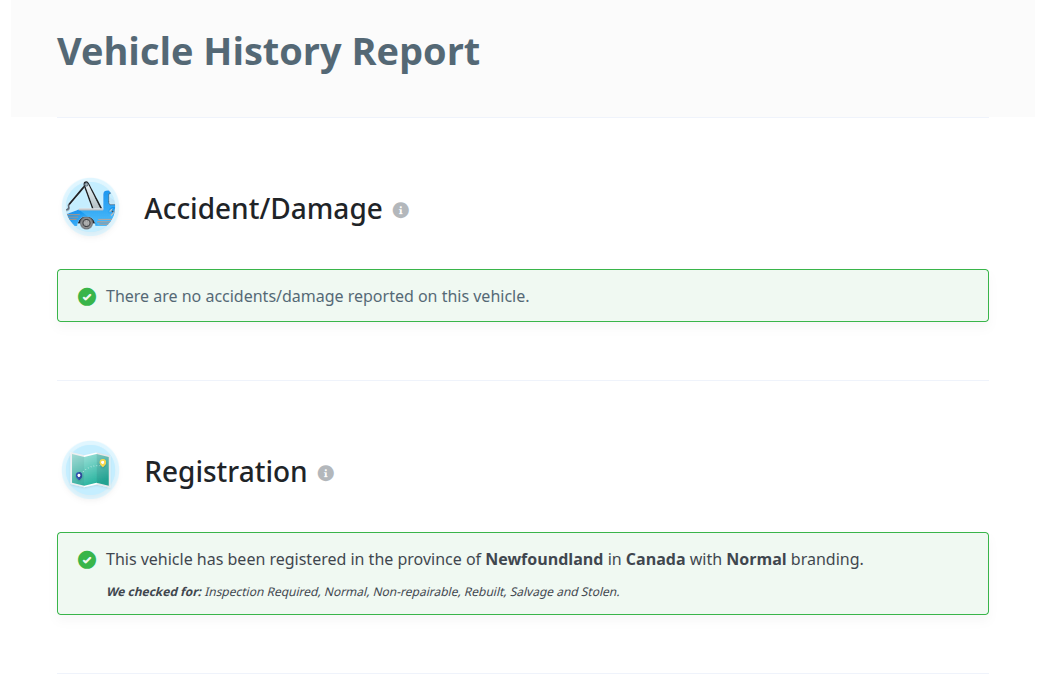
Task: Click "Salvage" in the checked list
Action: (531, 592)
